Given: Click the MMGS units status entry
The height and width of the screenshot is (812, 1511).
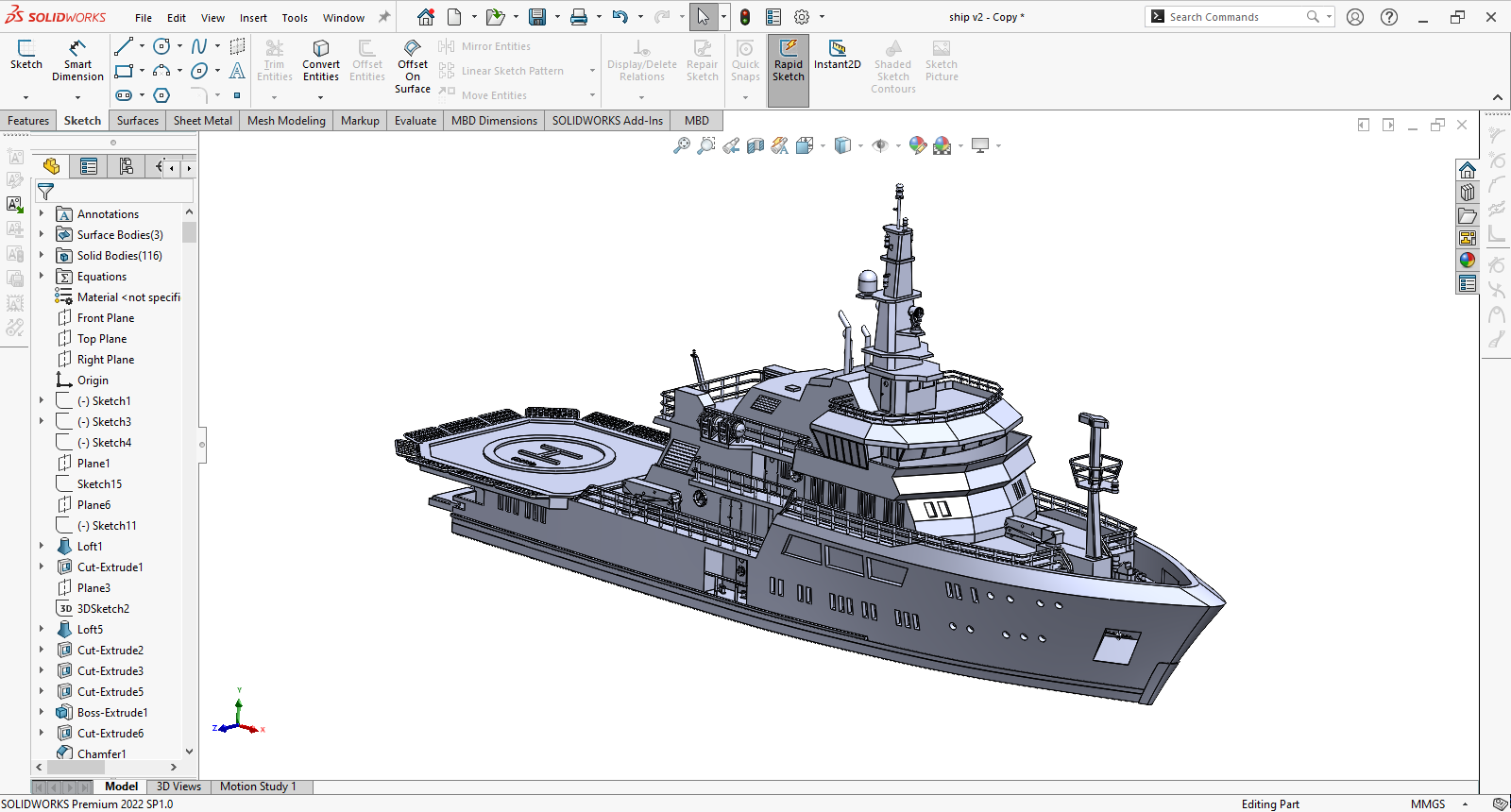Looking at the screenshot, I should pos(1428,804).
